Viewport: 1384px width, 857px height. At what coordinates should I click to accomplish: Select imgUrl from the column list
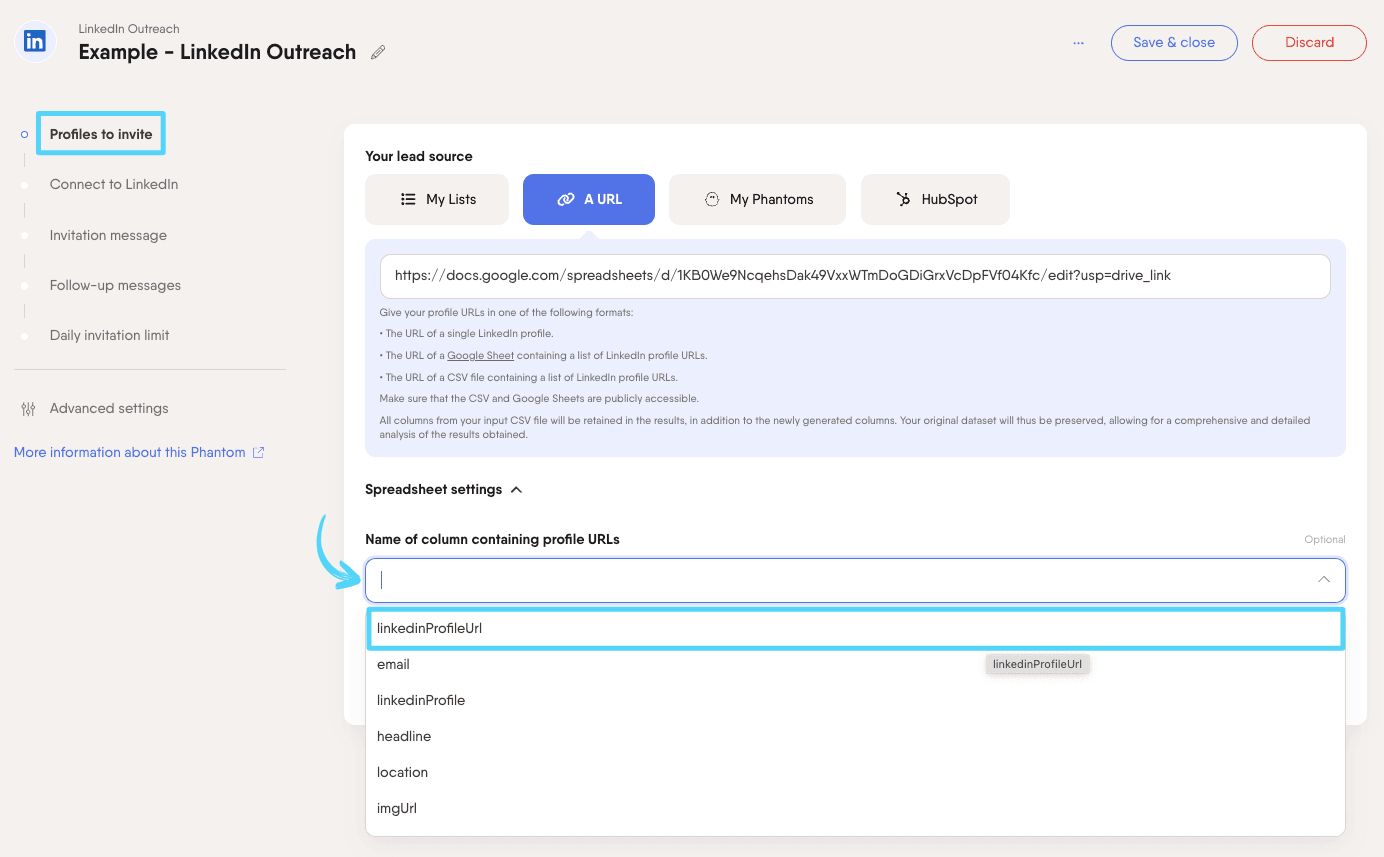(397, 809)
